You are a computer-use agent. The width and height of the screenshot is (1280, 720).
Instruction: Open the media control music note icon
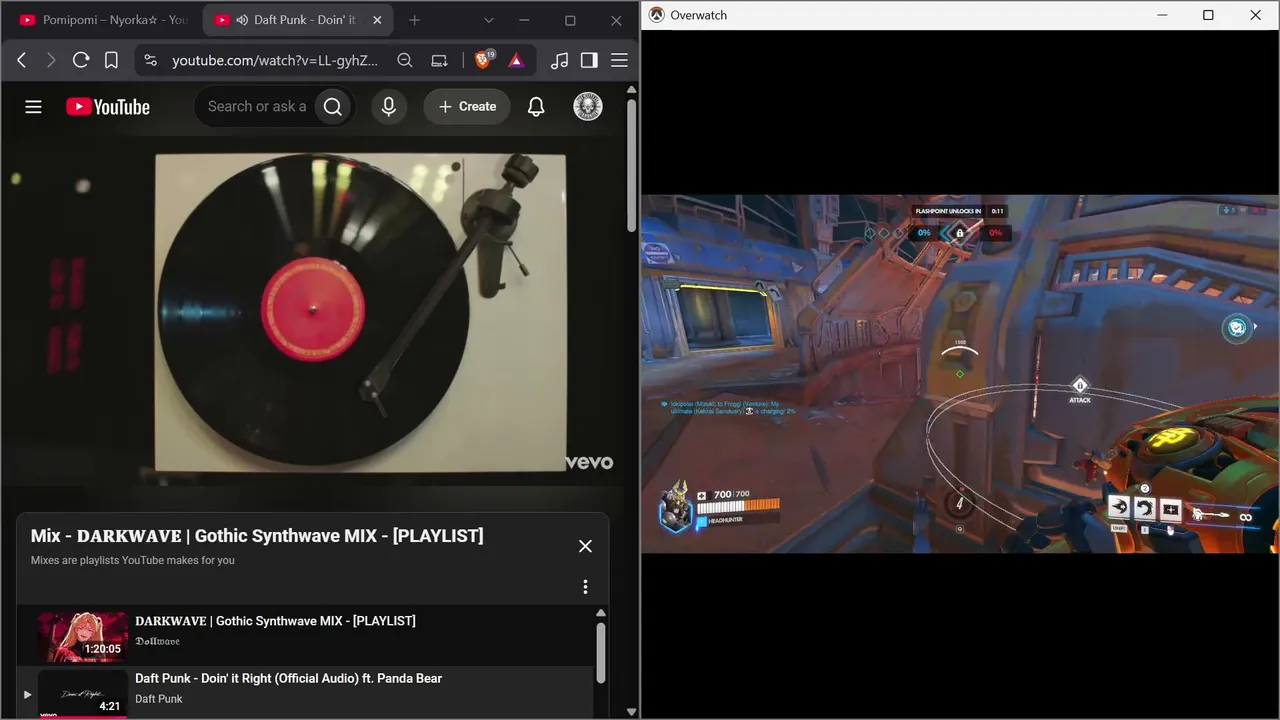pos(560,60)
